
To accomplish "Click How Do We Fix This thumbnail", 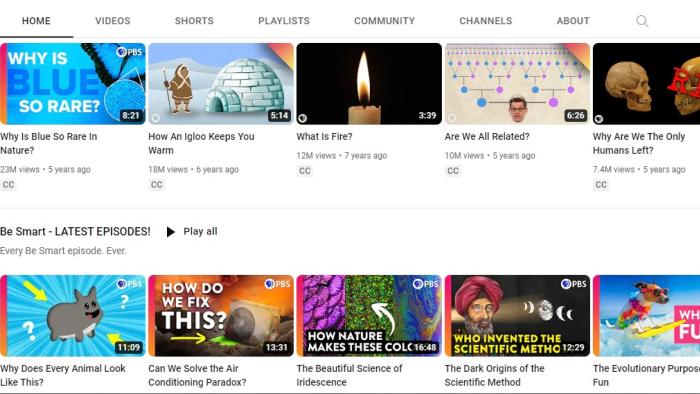I will pos(221,316).
